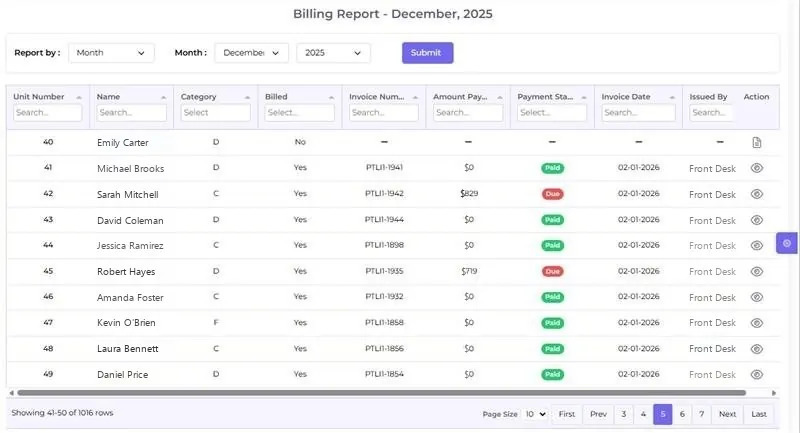Click invoice number PTLI1-1854
This screenshot has height=433, width=800.
click(384, 374)
